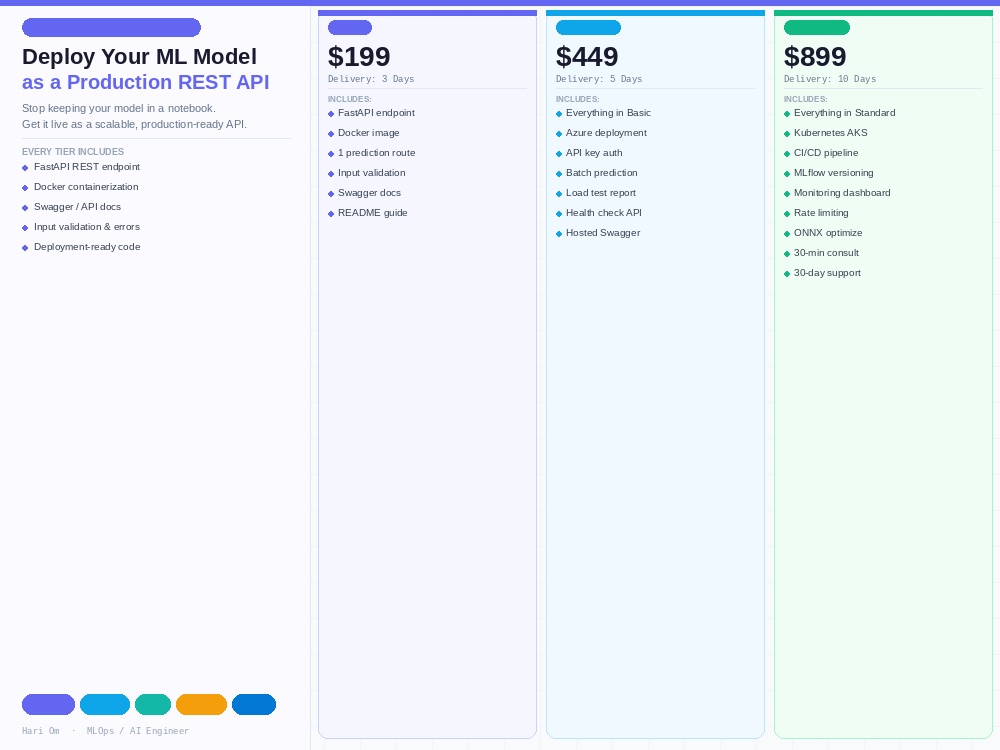Viewport: 1000px width, 750px height.
Task: Click 'MLflow versioning' item
Action: 834,173
